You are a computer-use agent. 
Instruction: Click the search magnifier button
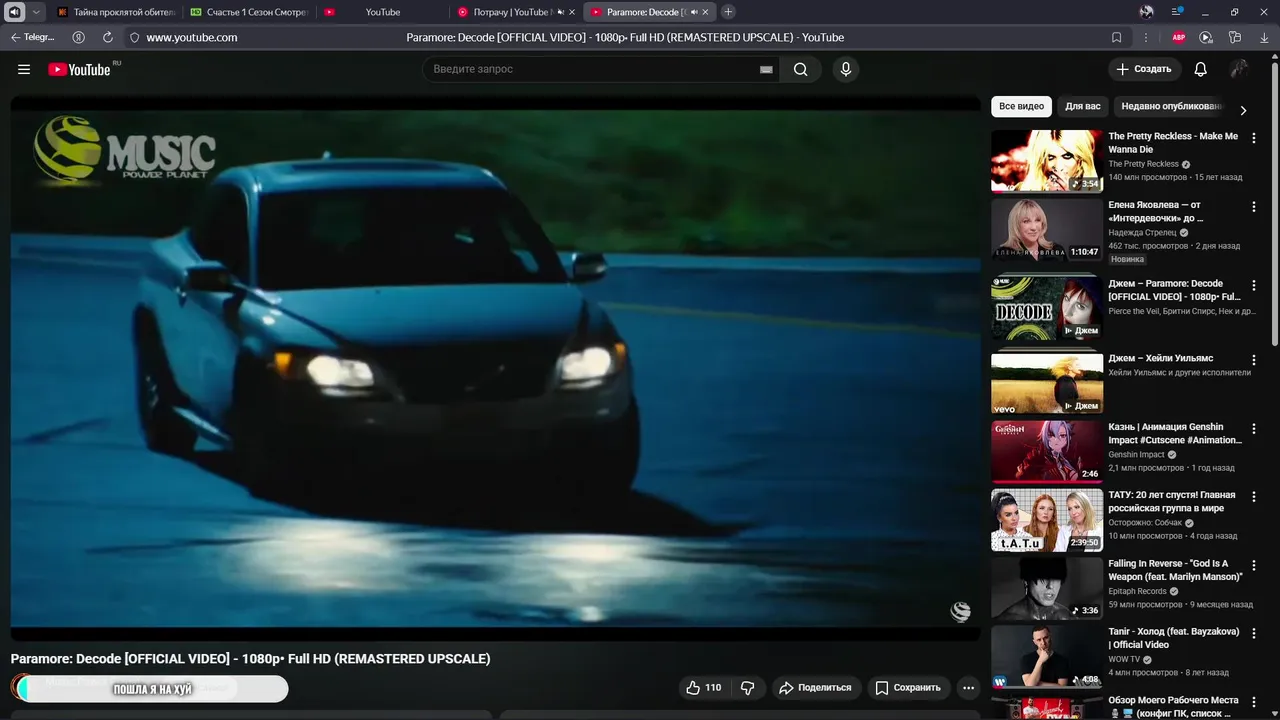(801, 69)
